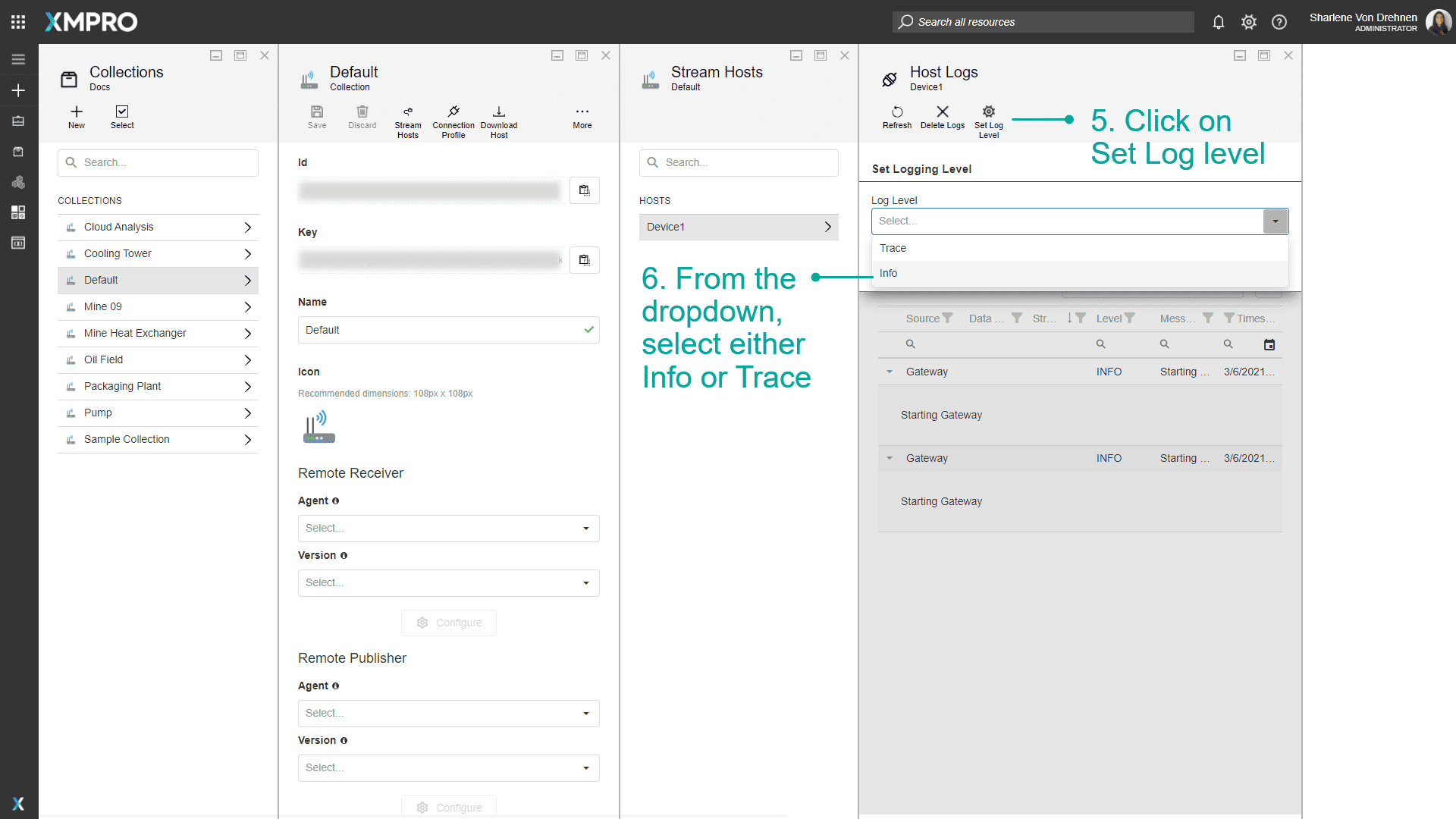Collapse the first Gateway log row
The width and height of the screenshot is (1456, 819).
[889, 372]
